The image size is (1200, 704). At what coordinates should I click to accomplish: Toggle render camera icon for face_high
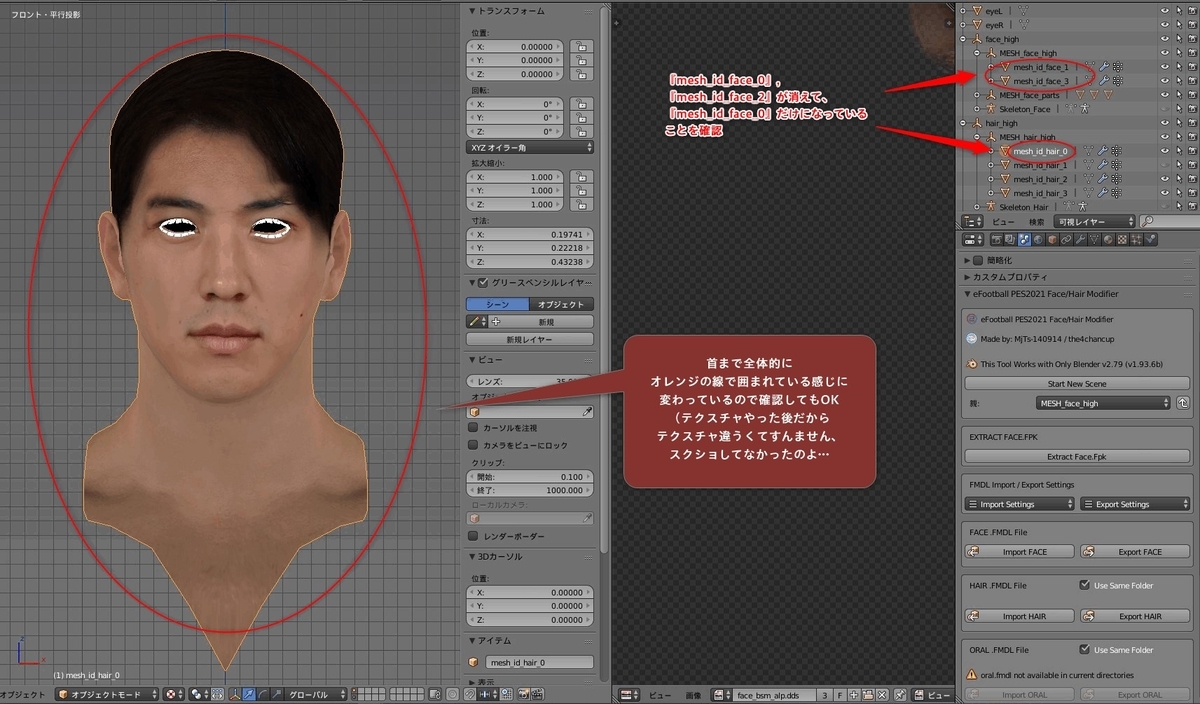pyautogui.click(x=1192, y=39)
